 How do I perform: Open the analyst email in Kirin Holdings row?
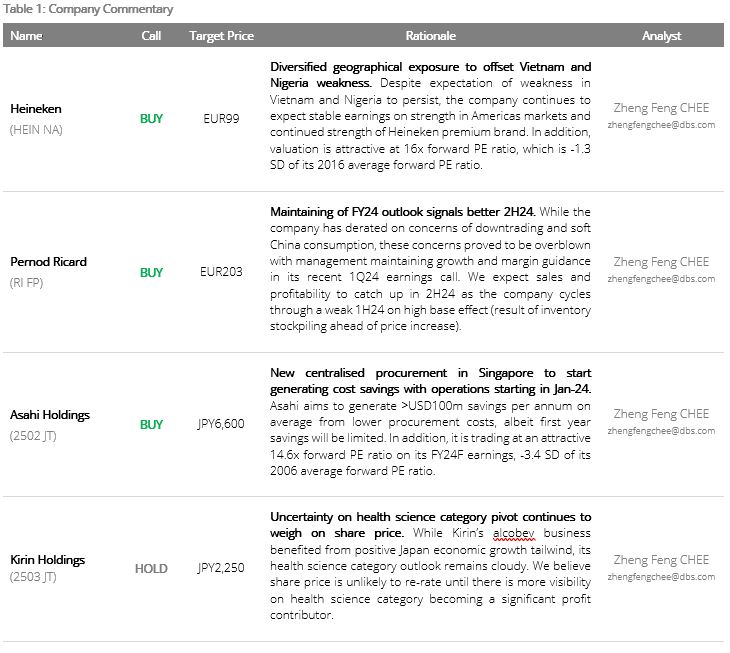(661, 577)
